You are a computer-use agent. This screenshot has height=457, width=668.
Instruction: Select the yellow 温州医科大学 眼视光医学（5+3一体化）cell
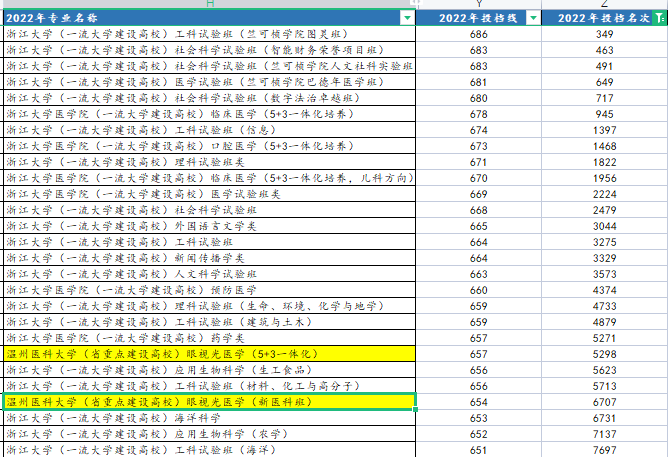pyautogui.click(x=209, y=354)
